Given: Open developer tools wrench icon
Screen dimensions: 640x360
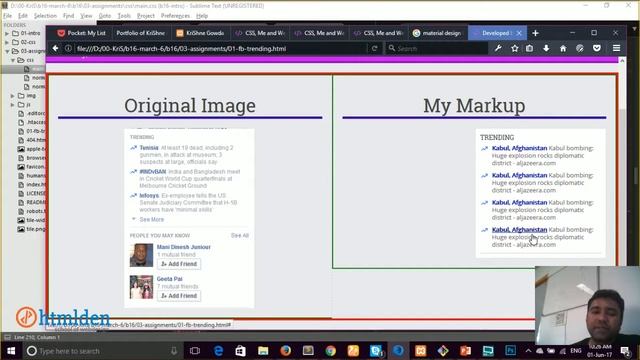Looking at the screenshot, I should pyautogui.click(x=498, y=48).
